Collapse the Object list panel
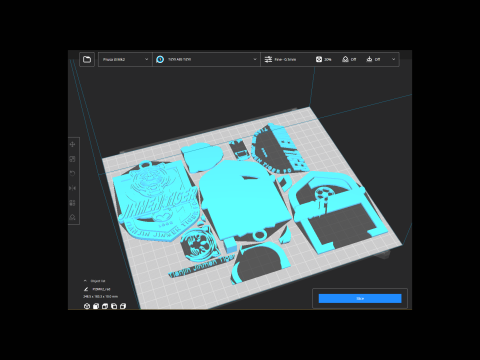 [85, 281]
